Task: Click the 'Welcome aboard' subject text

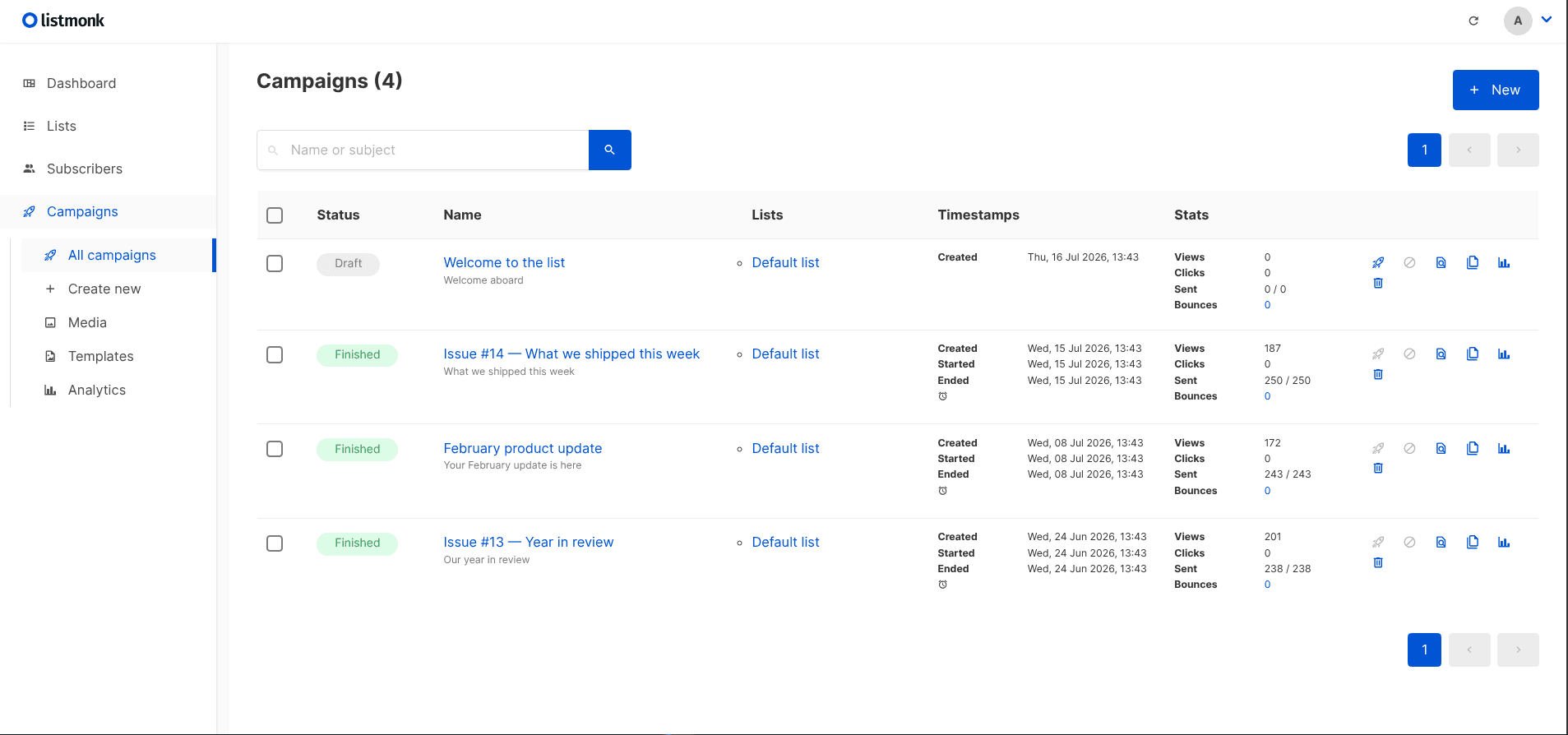Action: pos(483,280)
